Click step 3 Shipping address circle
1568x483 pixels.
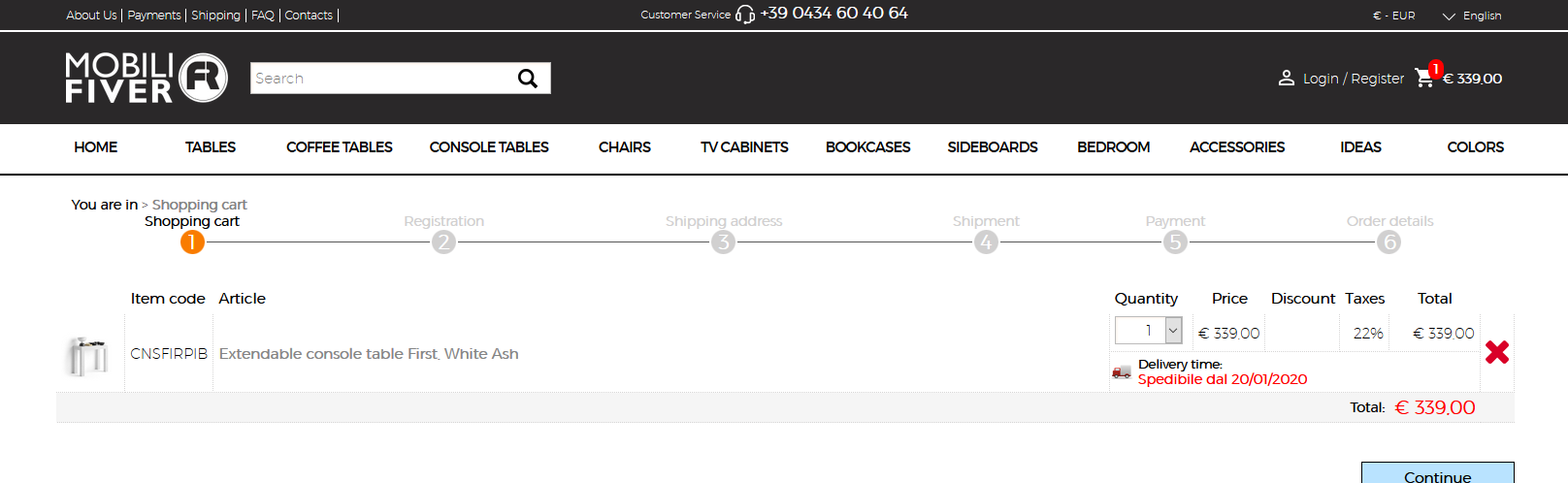tap(723, 241)
